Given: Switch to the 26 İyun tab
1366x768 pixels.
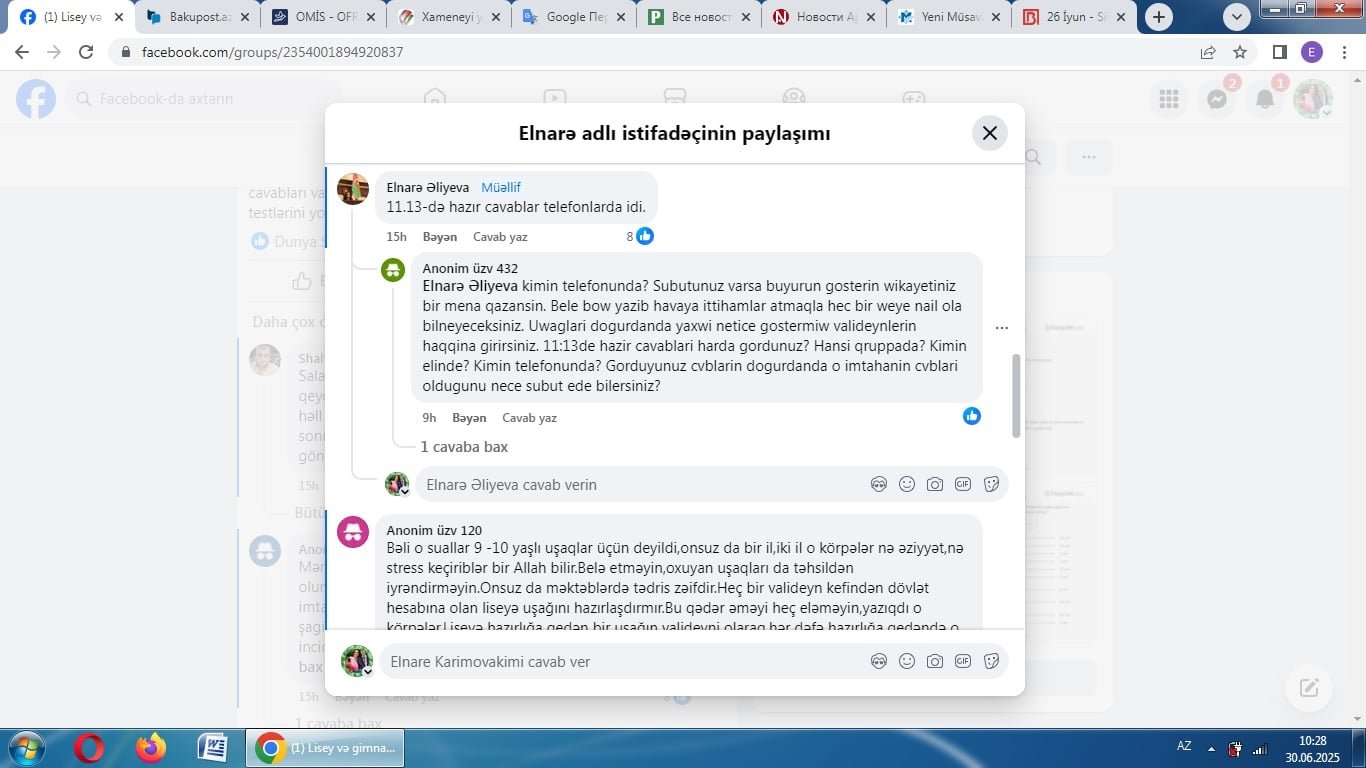Looking at the screenshot, I should (x=1073, y=17).
